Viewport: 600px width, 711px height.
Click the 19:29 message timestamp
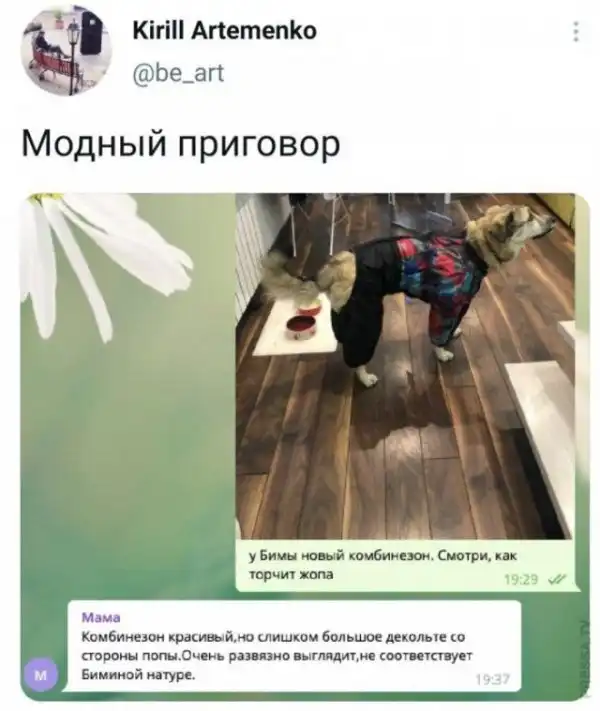click(x=521, y=579)
